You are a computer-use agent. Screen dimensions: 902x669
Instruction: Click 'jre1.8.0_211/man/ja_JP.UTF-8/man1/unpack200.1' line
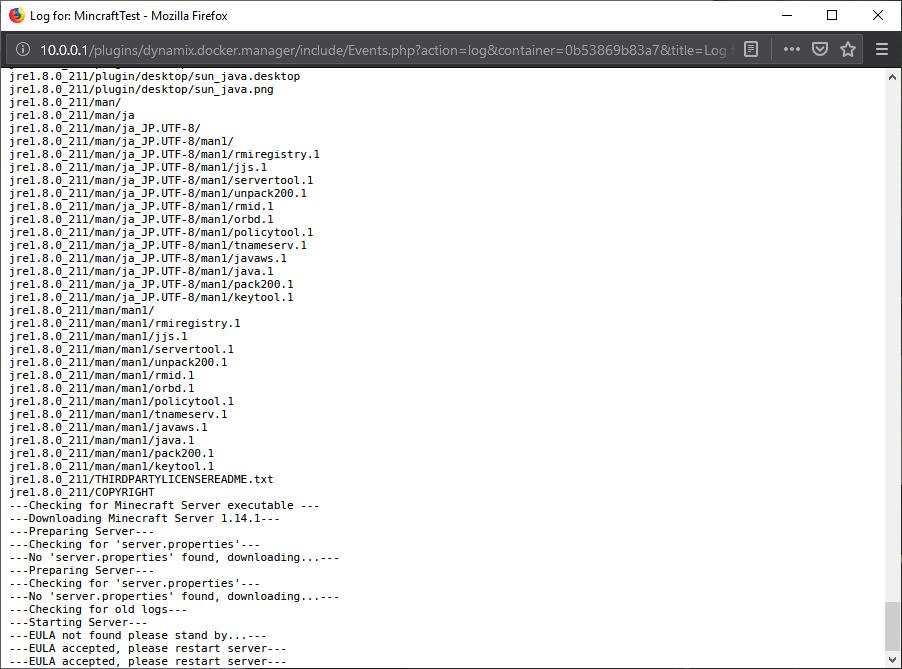(x=158, y=193)
